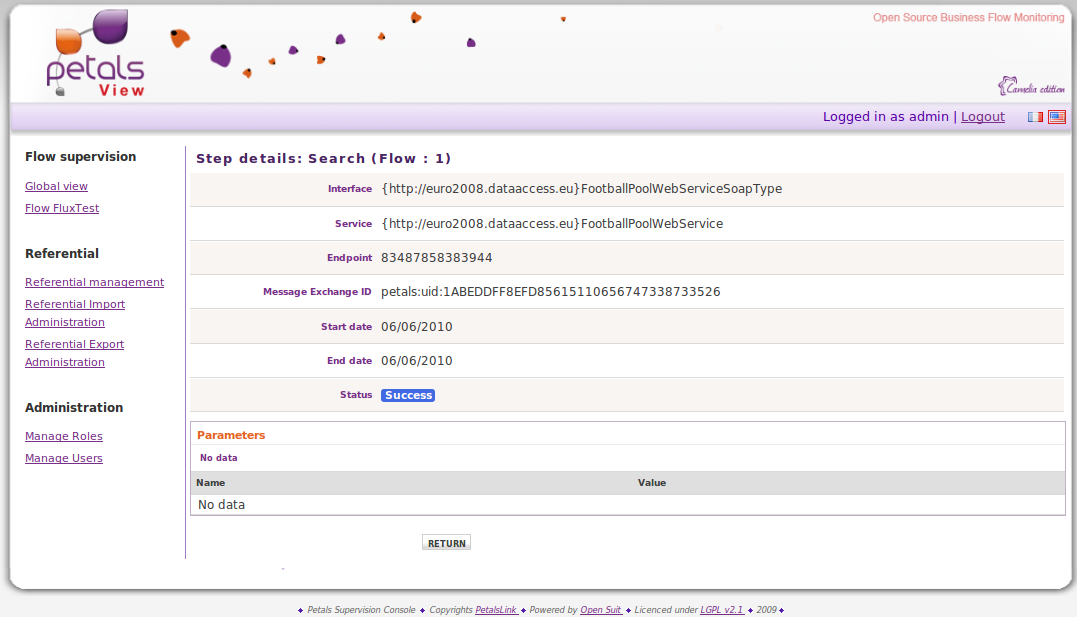Open Referential Import Administration
Image resolution: width=1077 pixels, height=617 pixels.
pos(74,304)
